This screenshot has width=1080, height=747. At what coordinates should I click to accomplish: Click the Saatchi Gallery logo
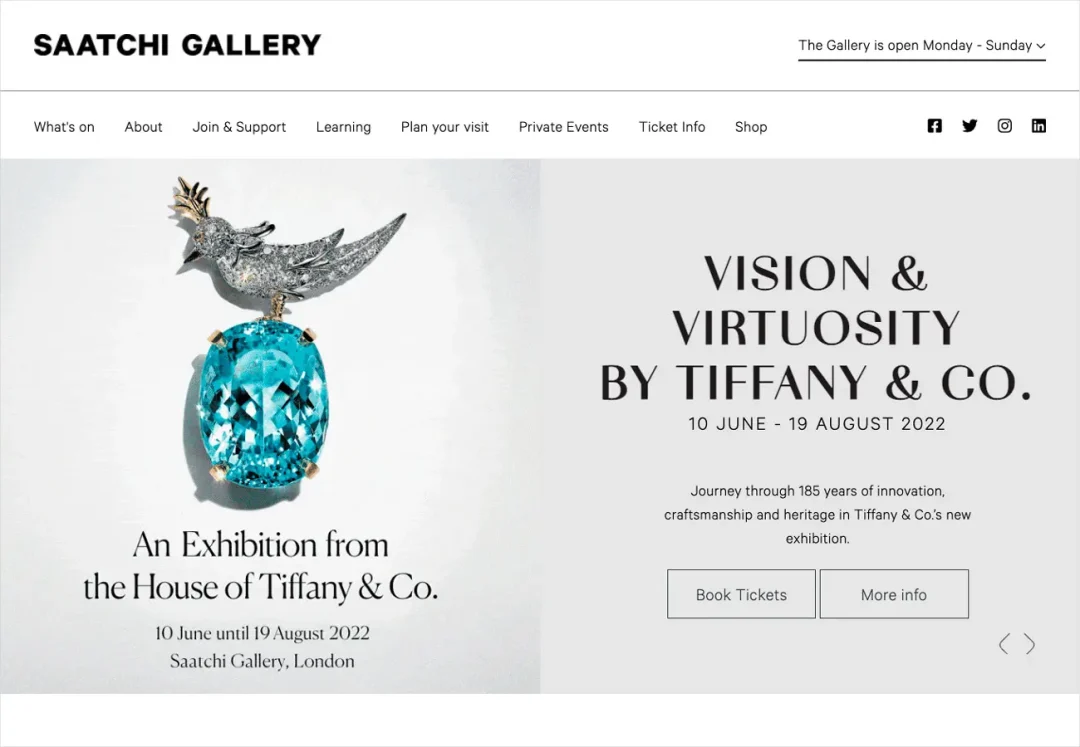(177, 45)
